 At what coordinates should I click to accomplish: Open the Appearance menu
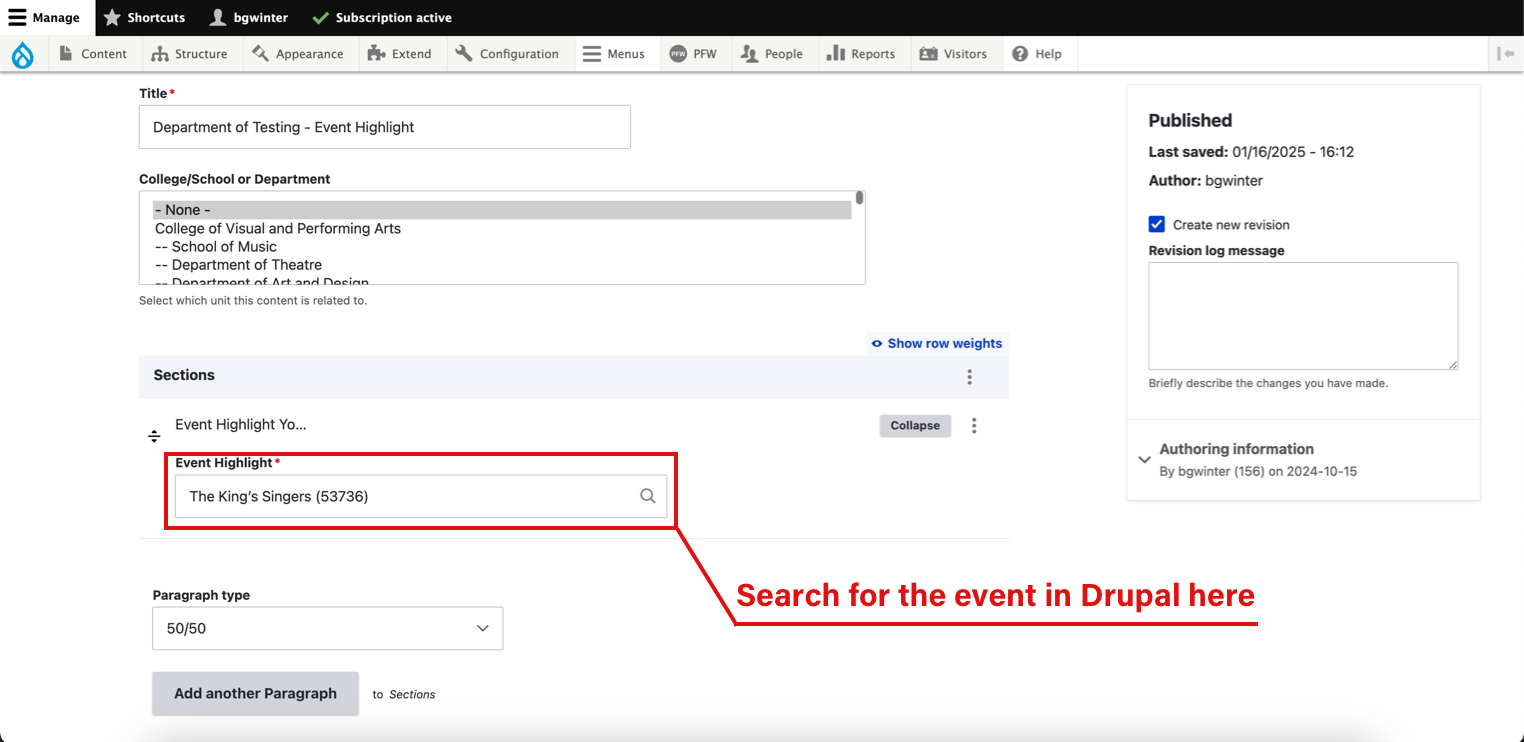298,54
